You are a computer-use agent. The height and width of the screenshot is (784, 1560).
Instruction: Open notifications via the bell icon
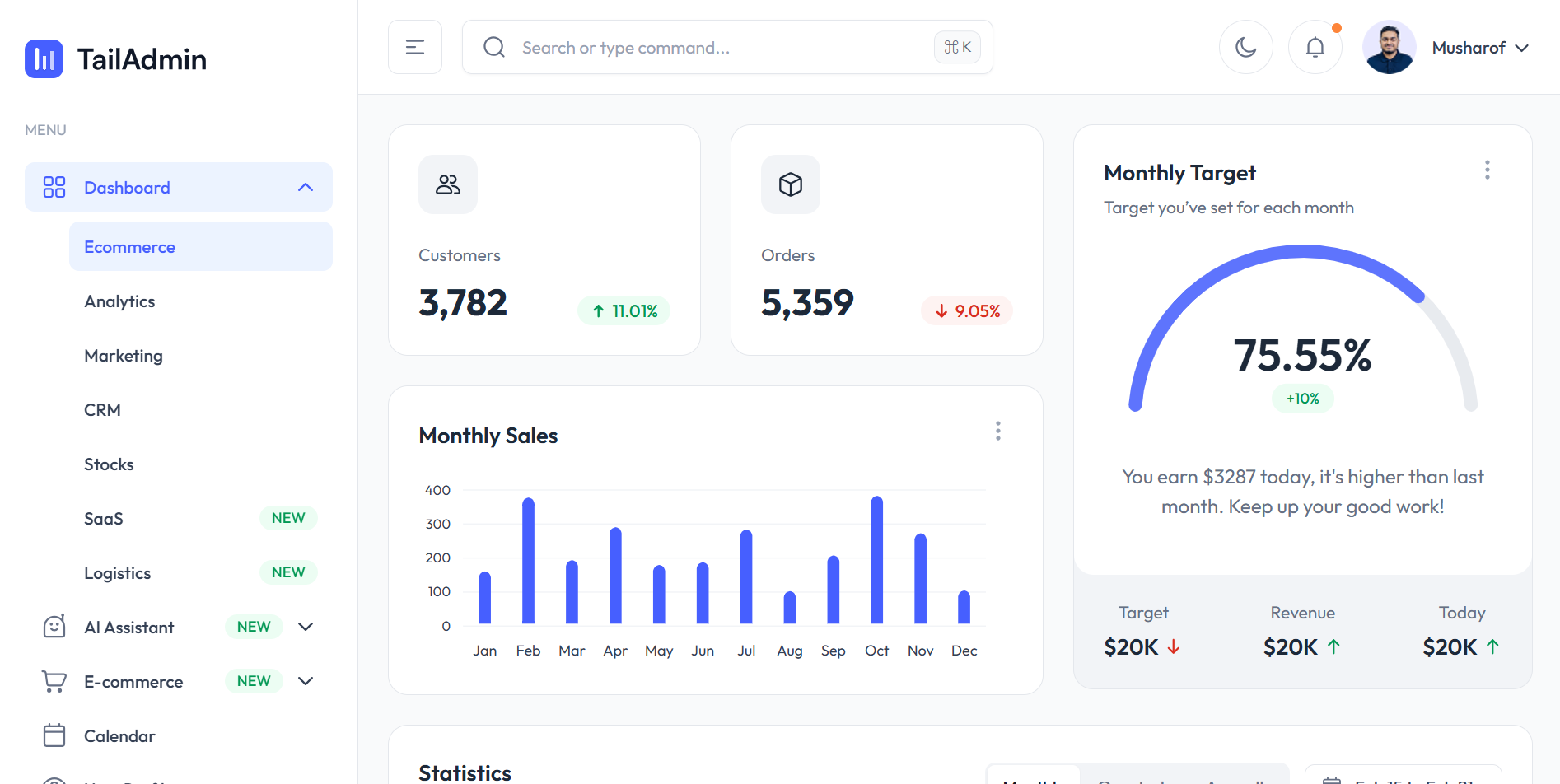click(x=1315, y=47)
